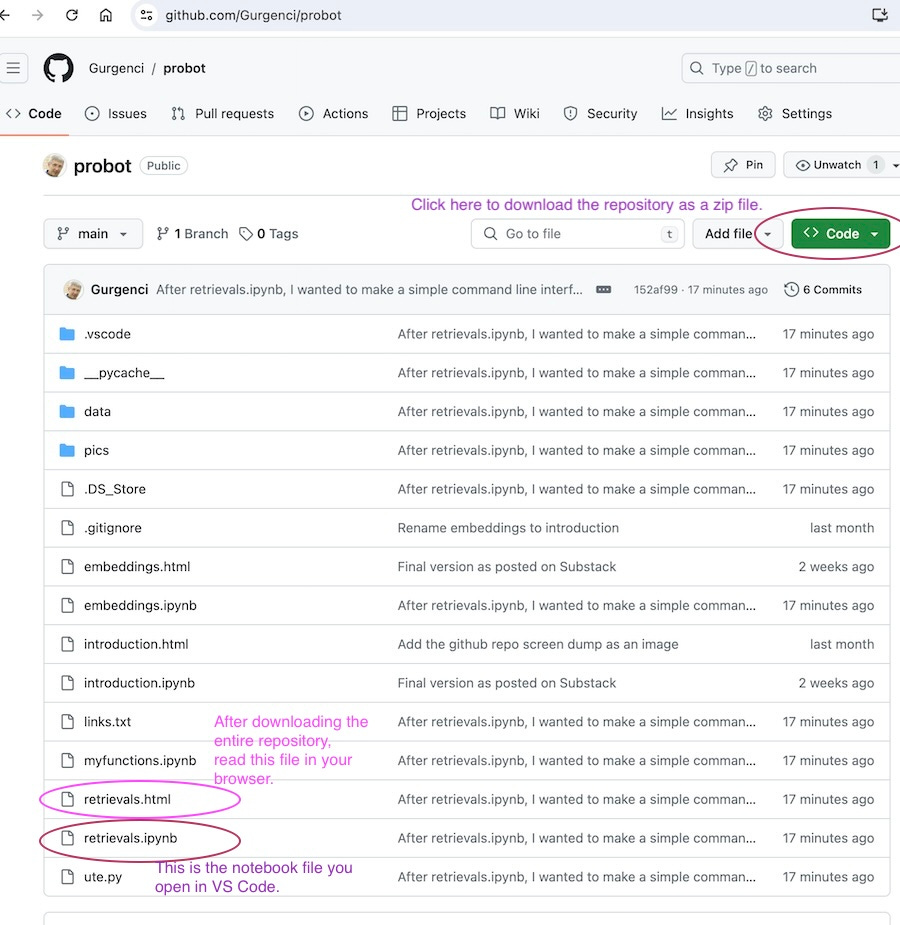This screenshot has width=900, height=925.
Task: Click the __pycache__ folder icon
Action: click(67, 373)
